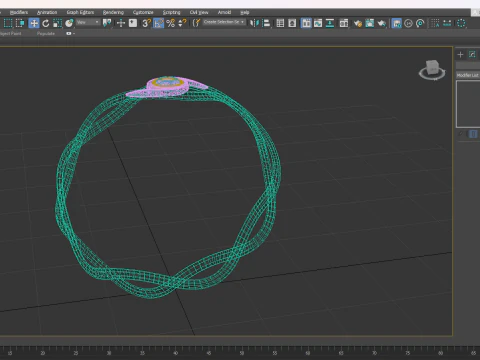The height and width of the screenshot is (360, 480).
Task: Click the Render Production teapot icon
Action: [x=382, y=23]
